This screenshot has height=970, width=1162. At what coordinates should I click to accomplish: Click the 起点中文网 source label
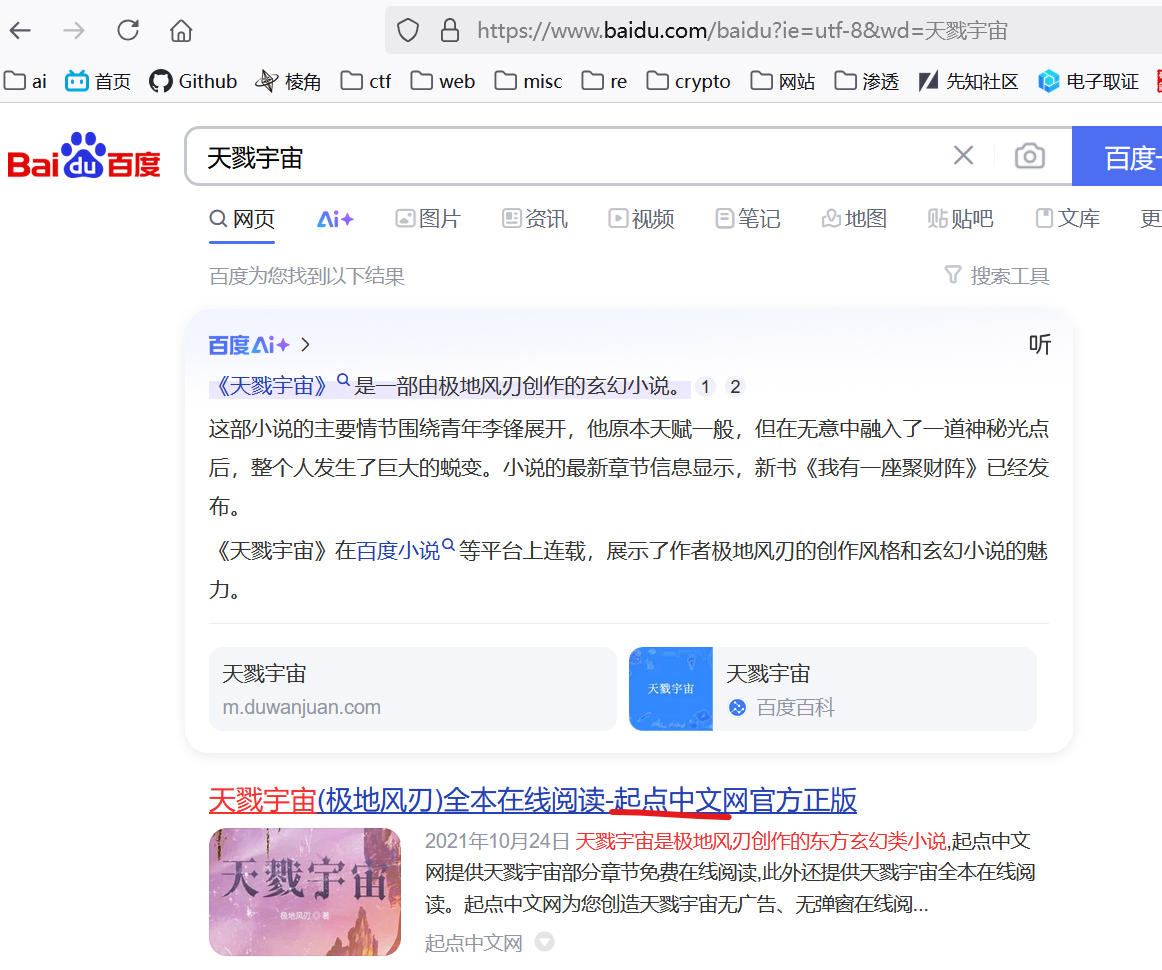(x=474, y=943)
